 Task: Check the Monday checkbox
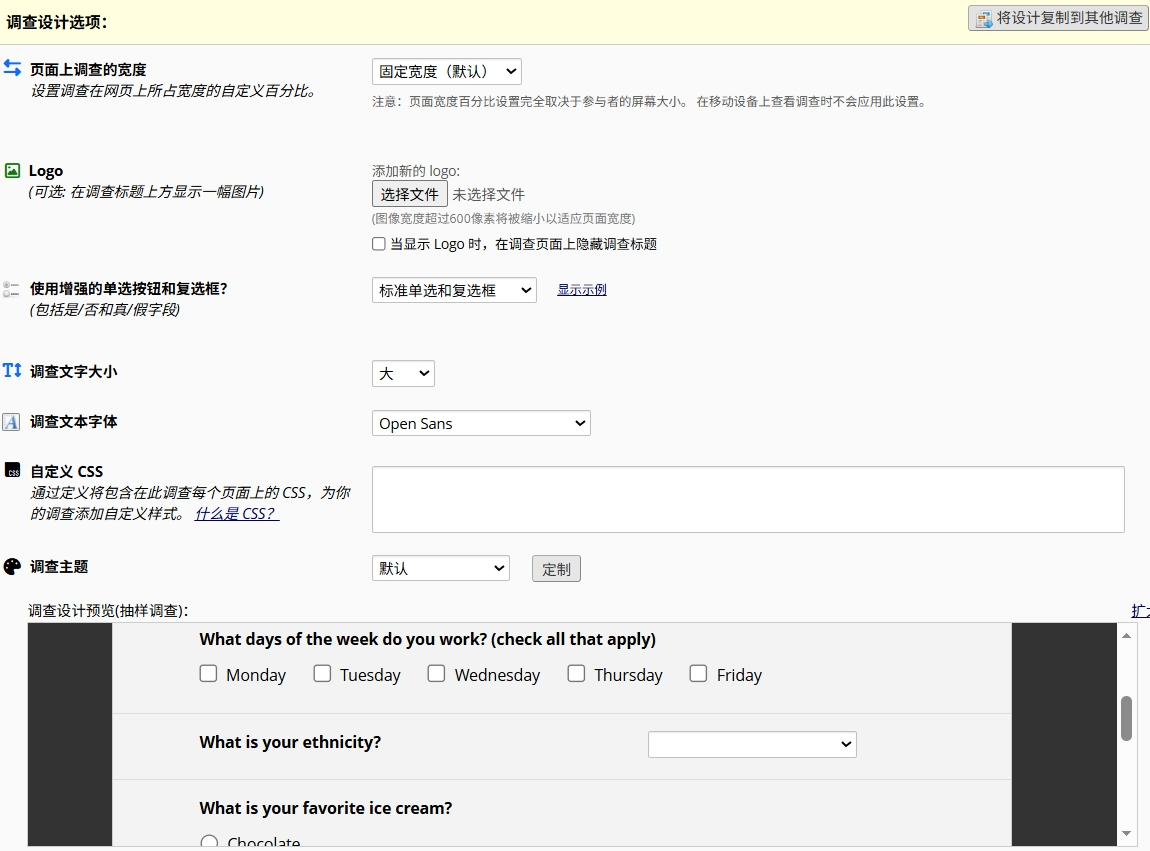pyautogui.click(x=208, y=673)
